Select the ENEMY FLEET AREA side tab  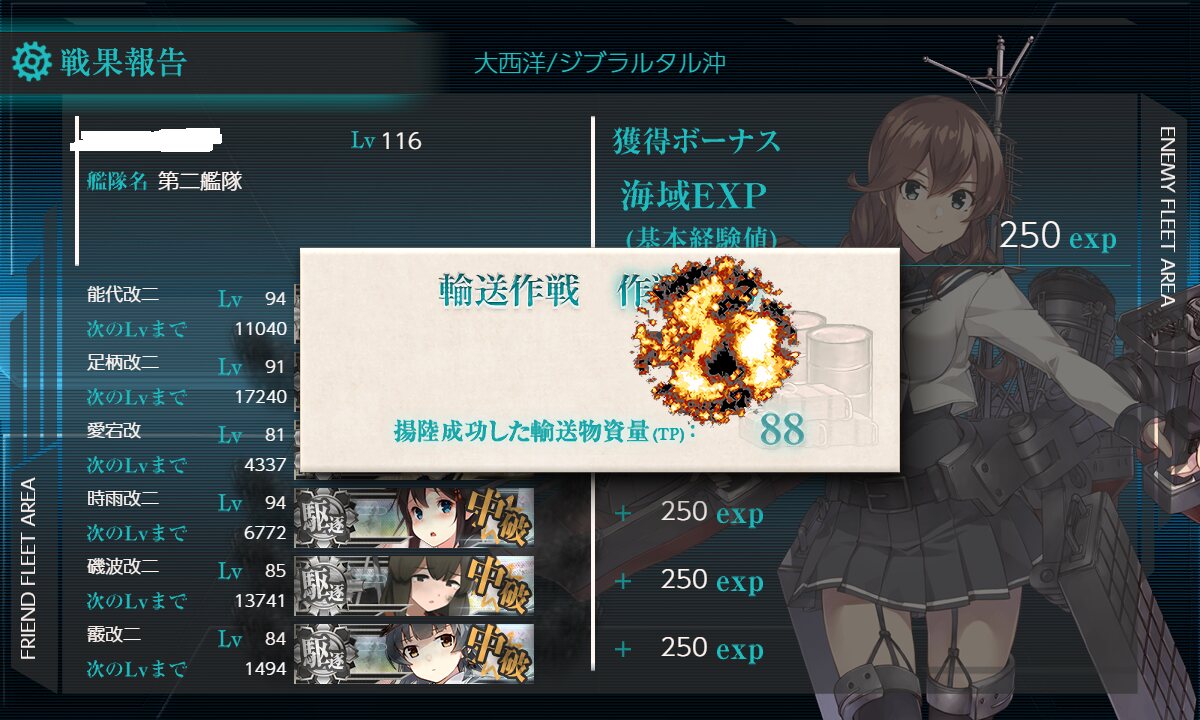[x=1167, y=215]
